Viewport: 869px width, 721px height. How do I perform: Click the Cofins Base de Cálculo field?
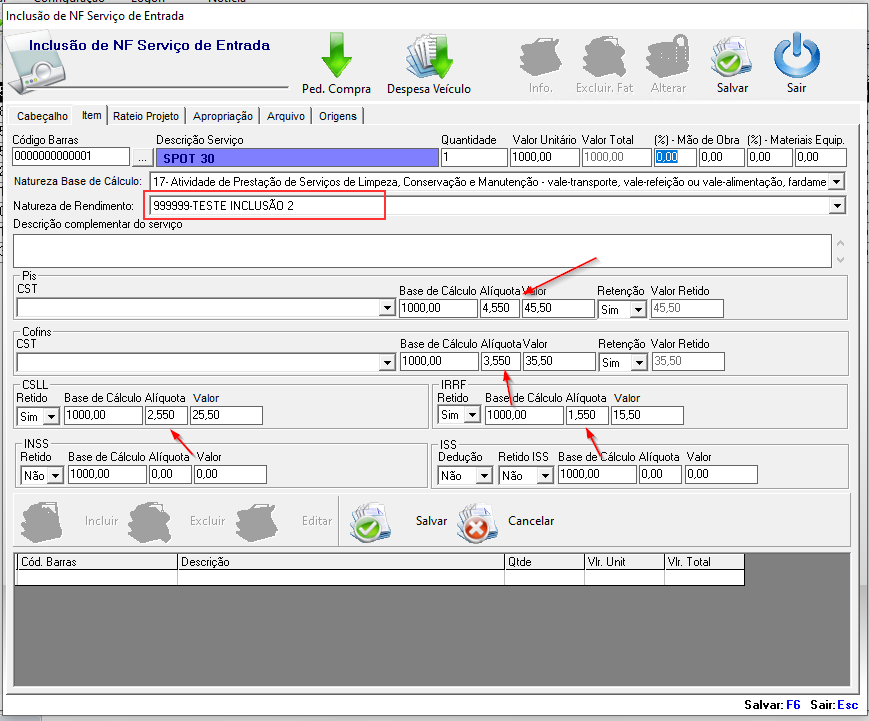(439, 361)
